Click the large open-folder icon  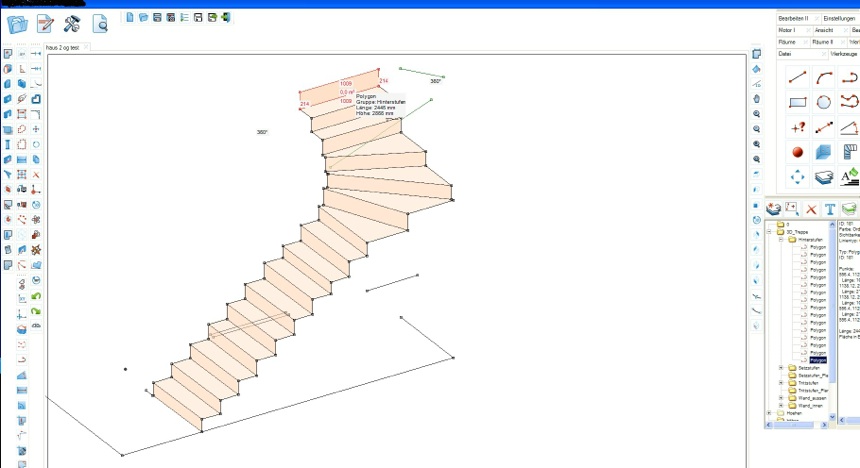coord(18,22)
